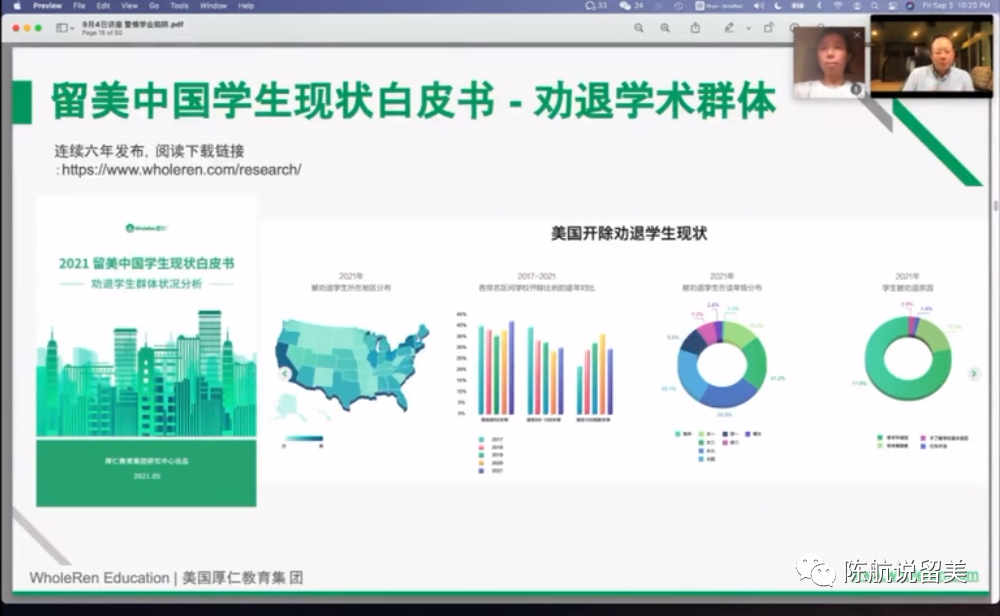Click the small video thumbnail of the participant
This screenshot has width=1000, height=616.
829,62
